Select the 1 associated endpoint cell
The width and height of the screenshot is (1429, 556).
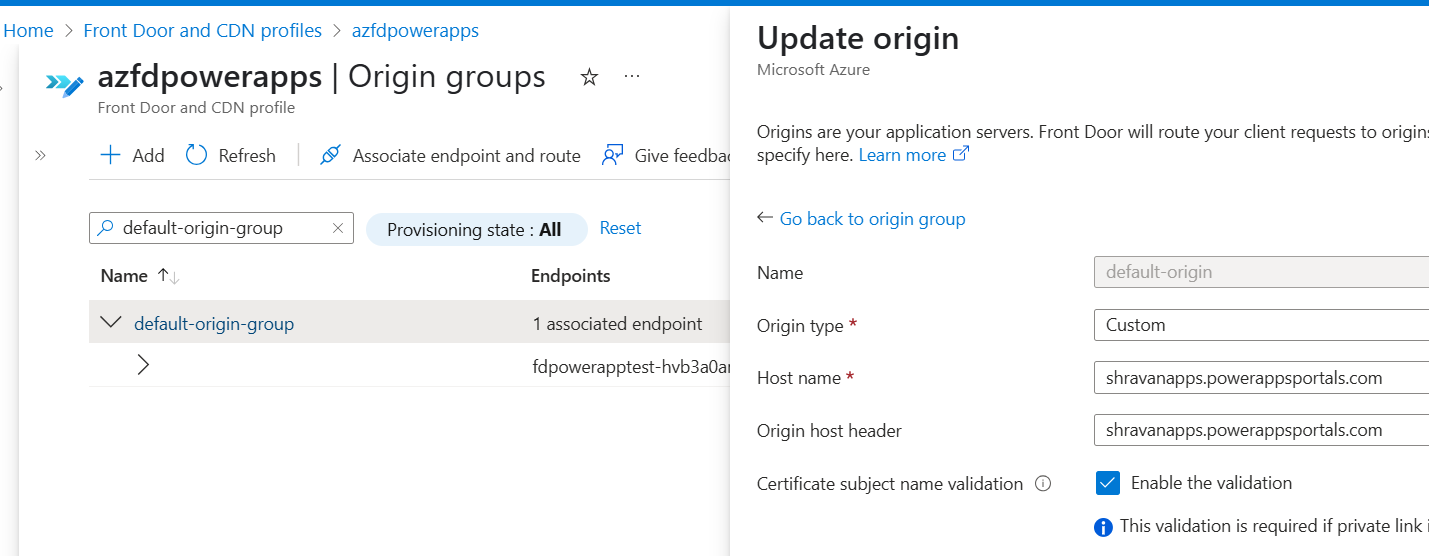(x=617, y=324)
